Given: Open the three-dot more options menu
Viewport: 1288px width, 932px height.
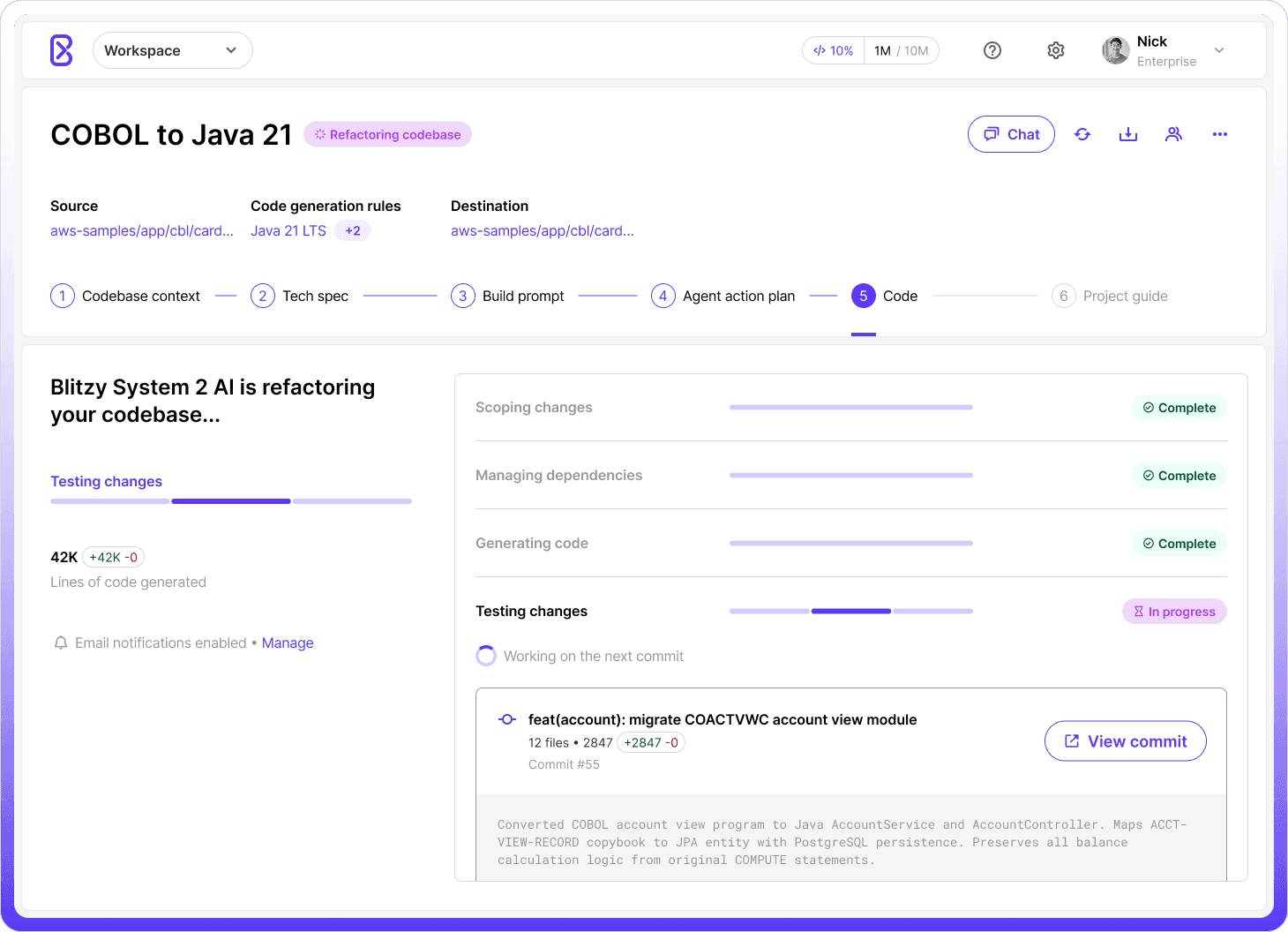Looking at the screenshot, I should (1219, 134).
